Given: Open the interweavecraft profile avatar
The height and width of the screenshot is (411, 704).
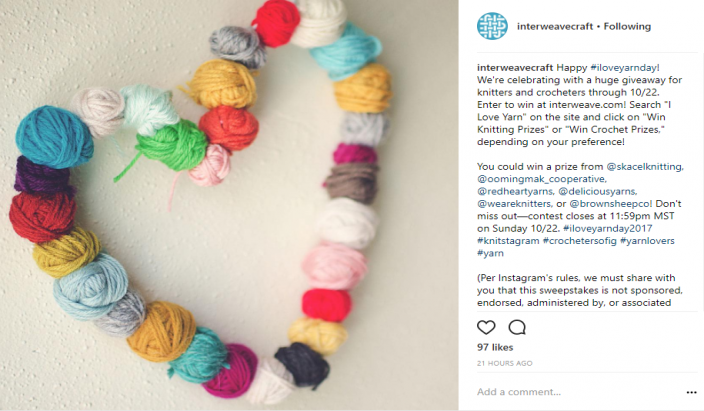Looking at the screenshot, I should click(x=492, y=26).
